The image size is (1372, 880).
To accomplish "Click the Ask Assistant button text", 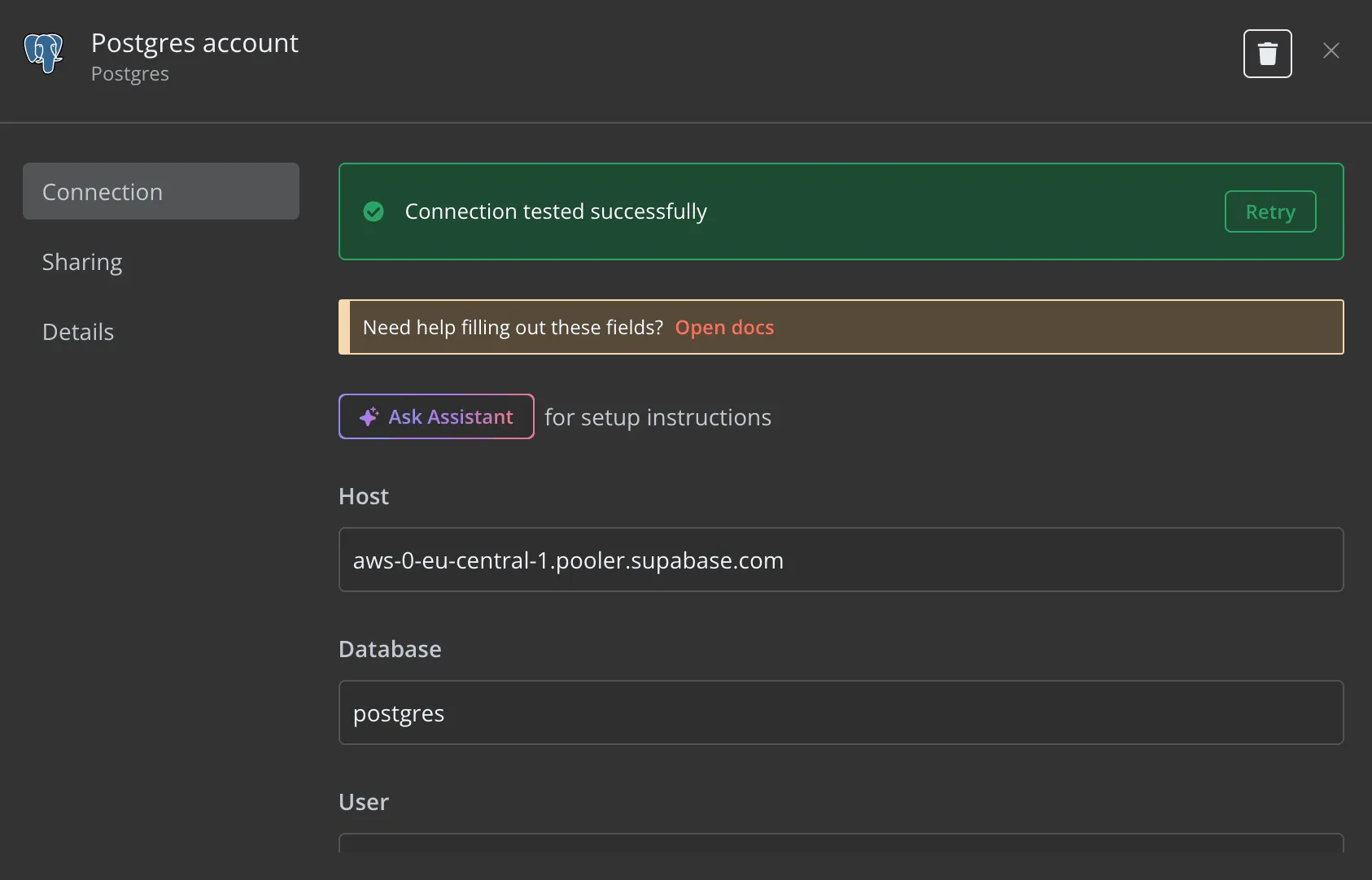I will click(x=451, y=416).
